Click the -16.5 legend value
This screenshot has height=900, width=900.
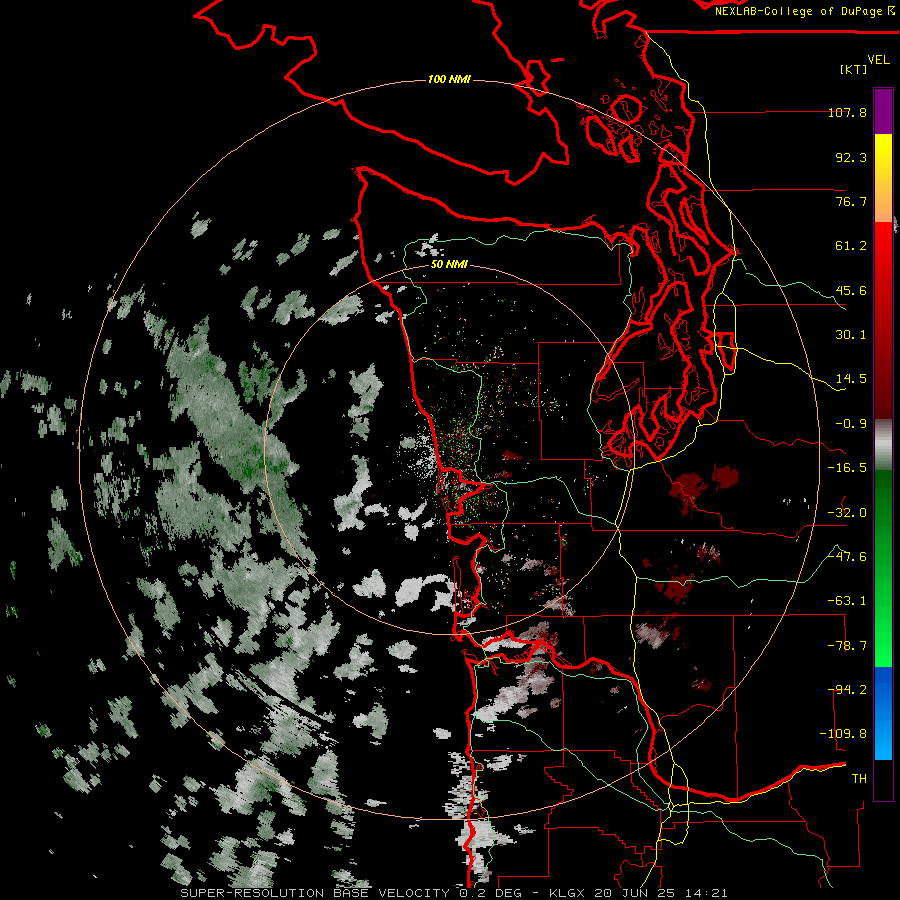[x=847, y=468]
